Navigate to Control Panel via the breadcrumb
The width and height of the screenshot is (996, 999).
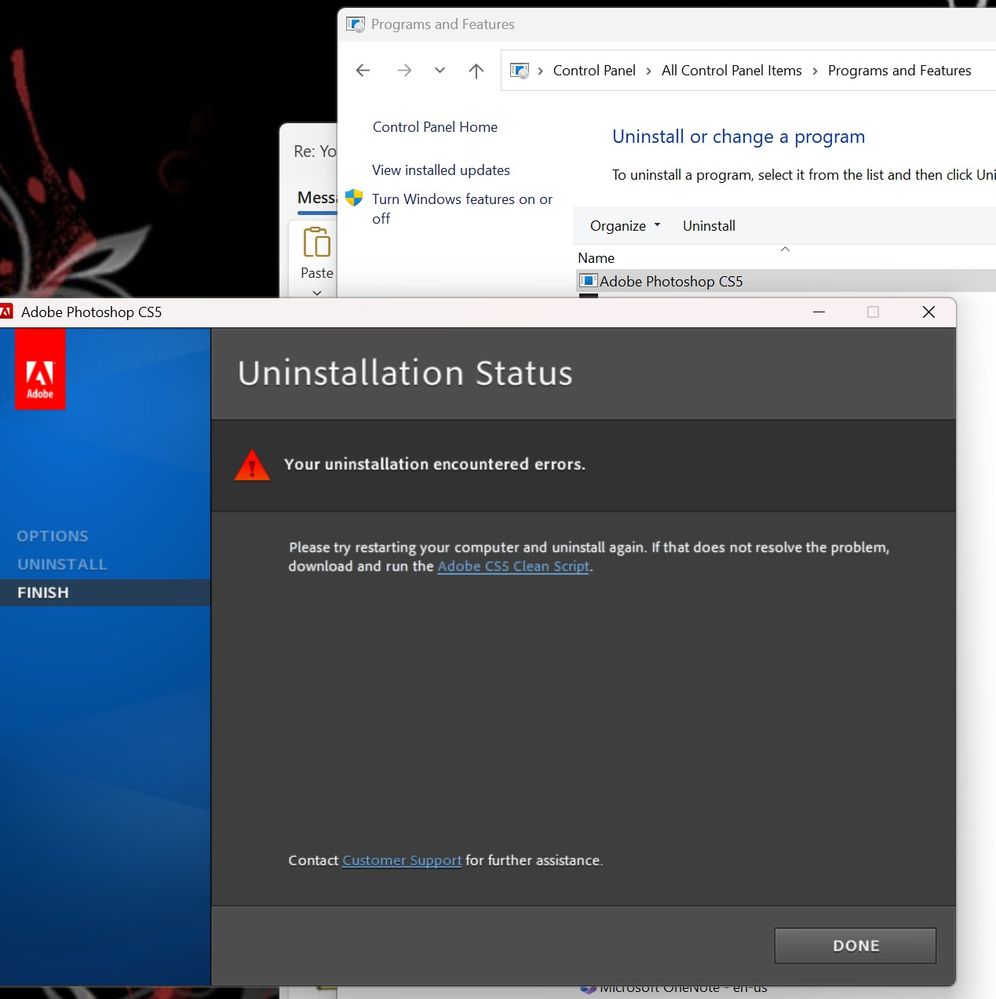click(594, 70)
